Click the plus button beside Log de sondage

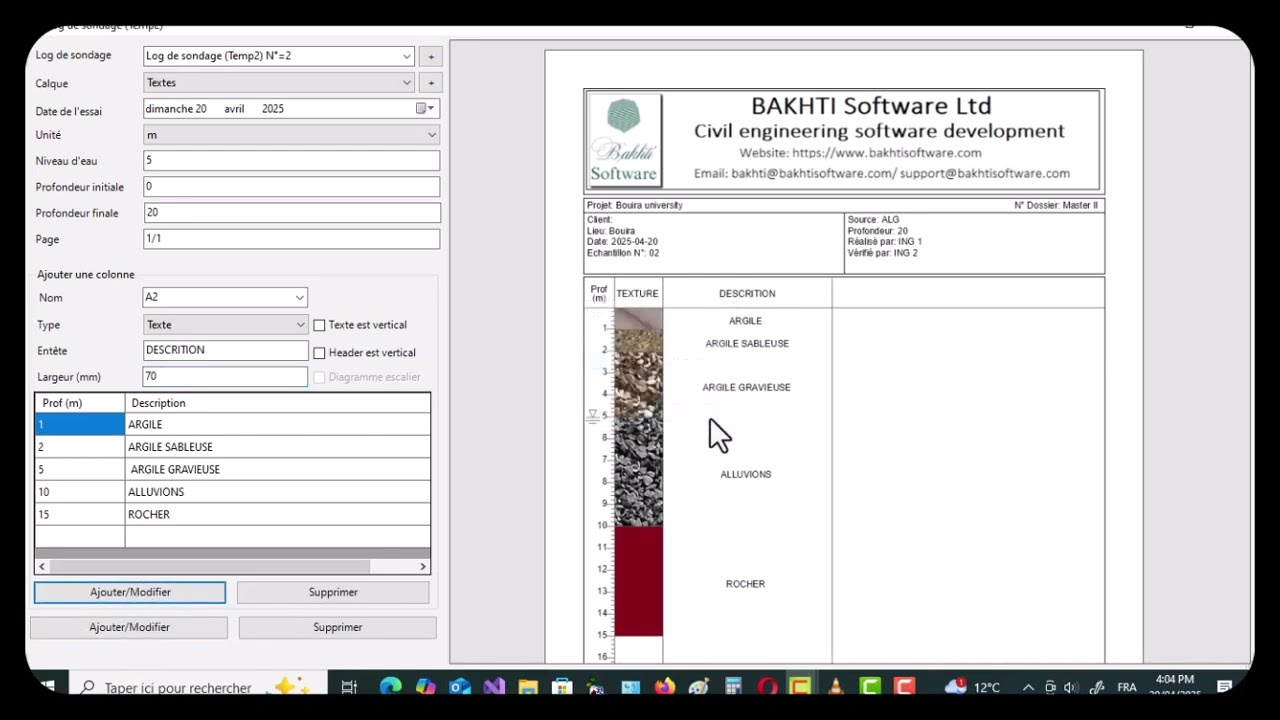pos(431,57)
